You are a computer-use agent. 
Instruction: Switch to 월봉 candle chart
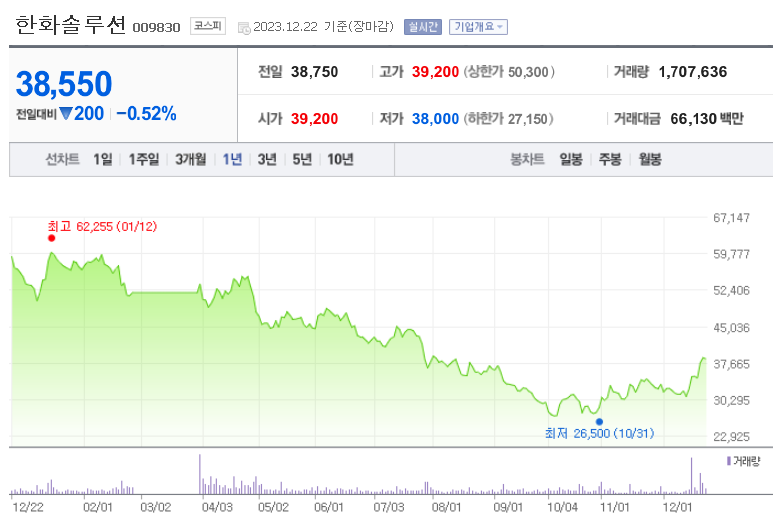pos(650,159)
